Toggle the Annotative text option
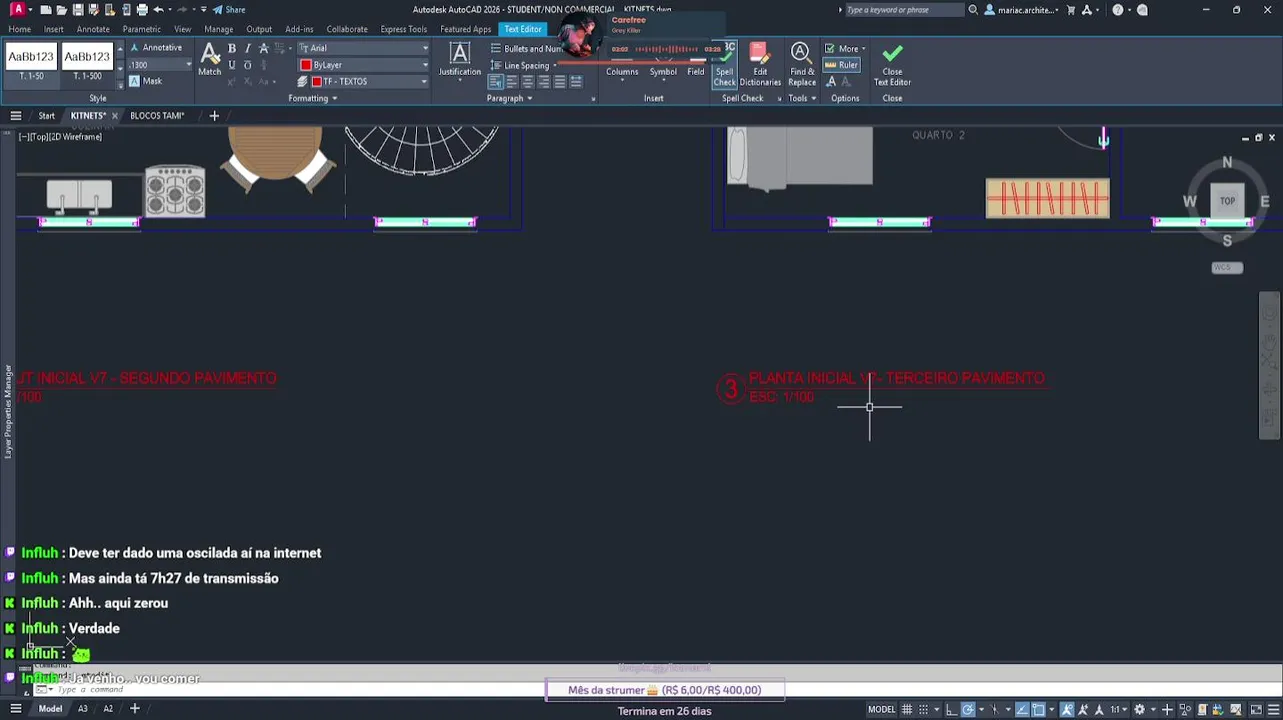 click(156, 48)
